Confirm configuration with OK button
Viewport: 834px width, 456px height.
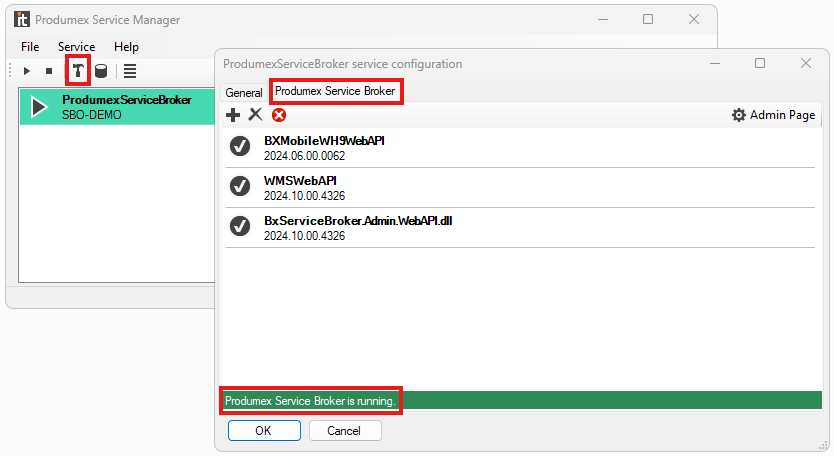pos(264,431)
